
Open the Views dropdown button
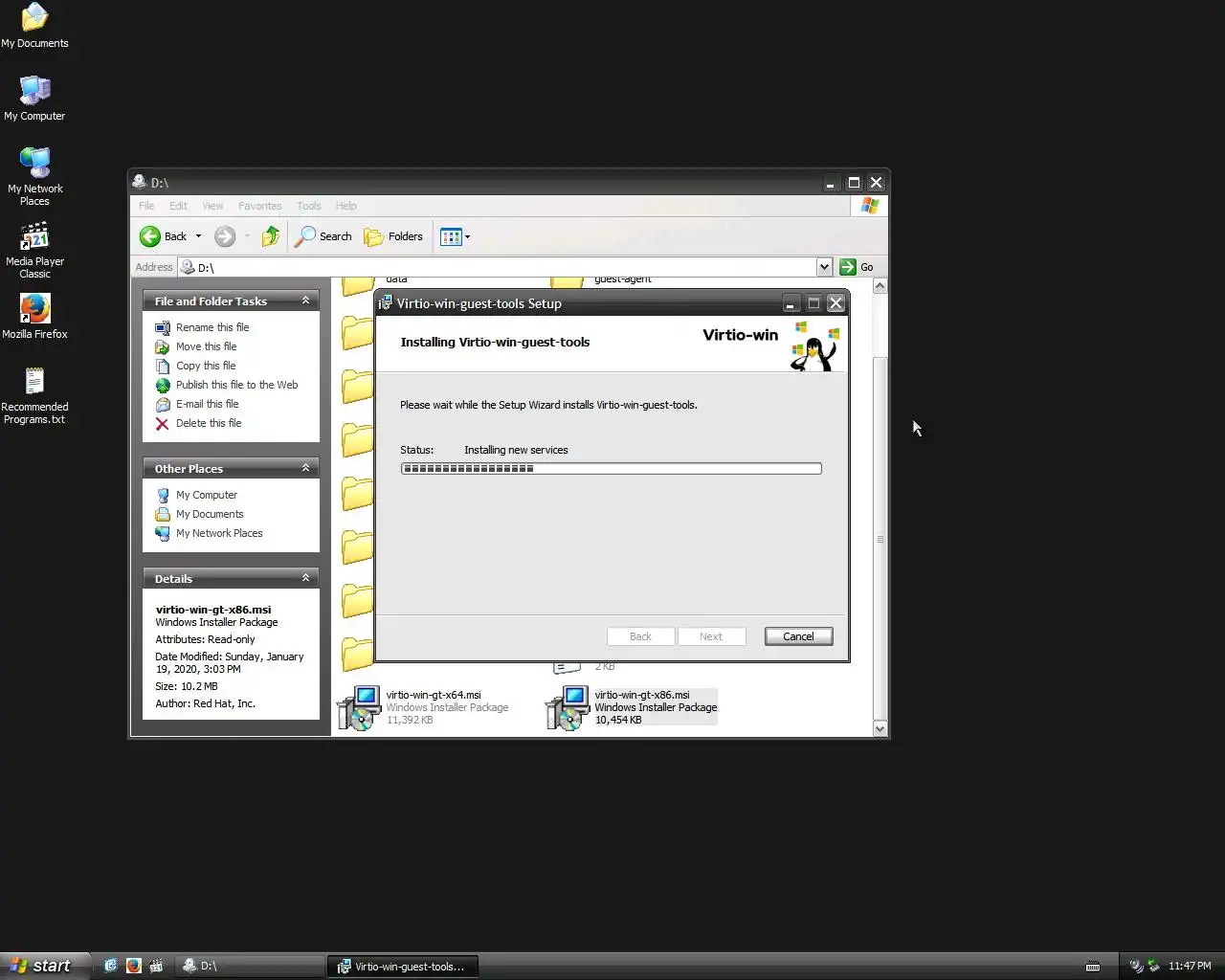tap(456, 236)
